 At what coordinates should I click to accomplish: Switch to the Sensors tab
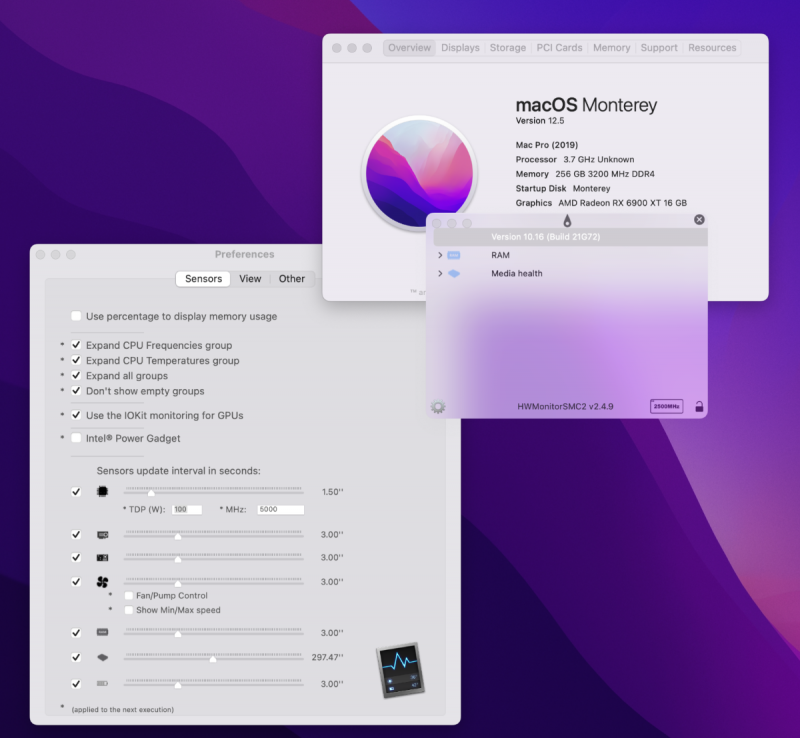[x=203, y=279]
